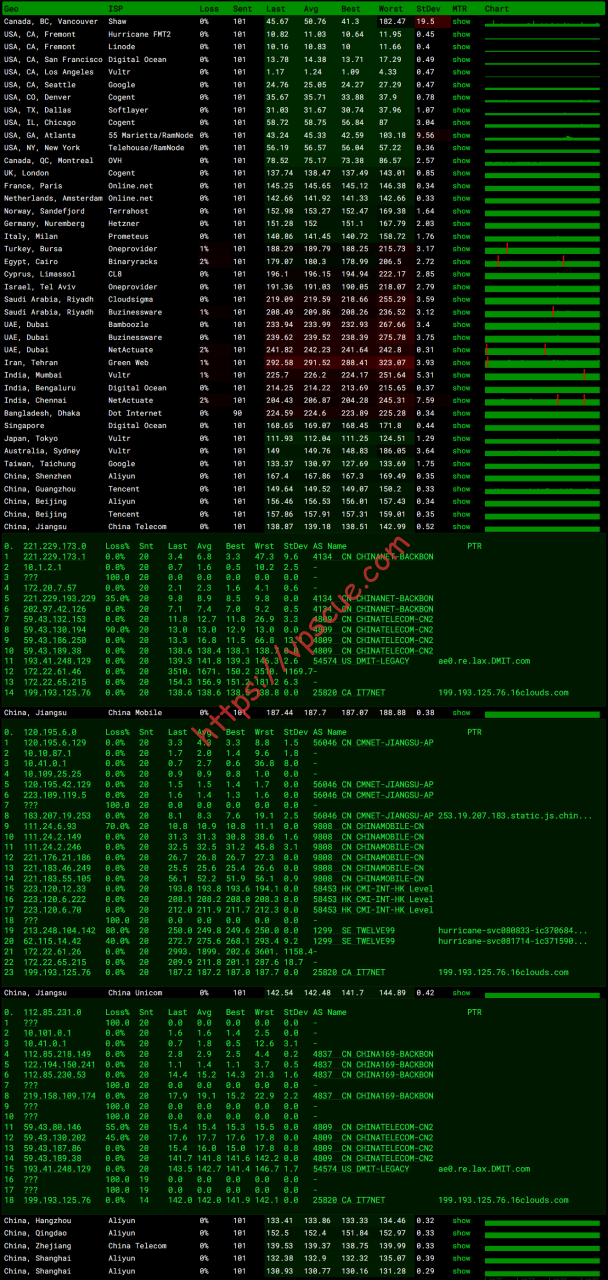Show MTR for San Francisco Digital Ocean

click(460, 59)
